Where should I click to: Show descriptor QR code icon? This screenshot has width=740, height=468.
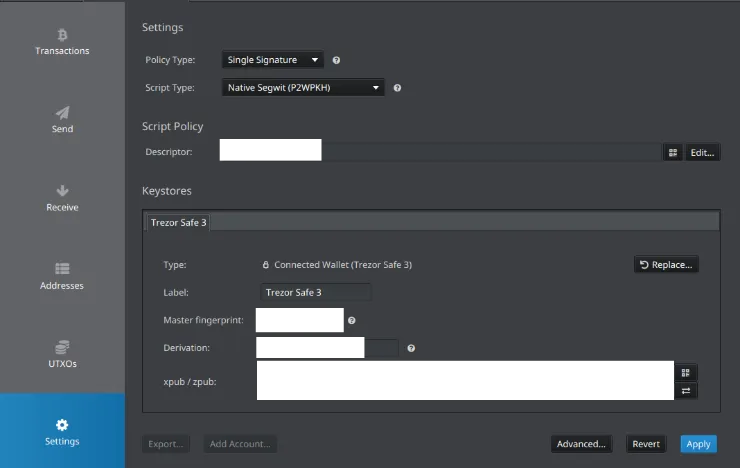[x=673, y=152]
